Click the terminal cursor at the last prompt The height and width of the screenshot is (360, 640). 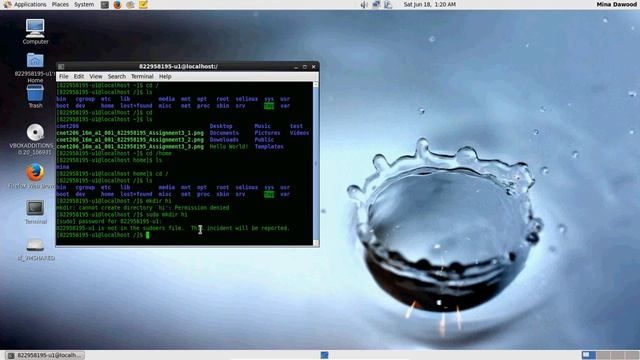point(148,235)
